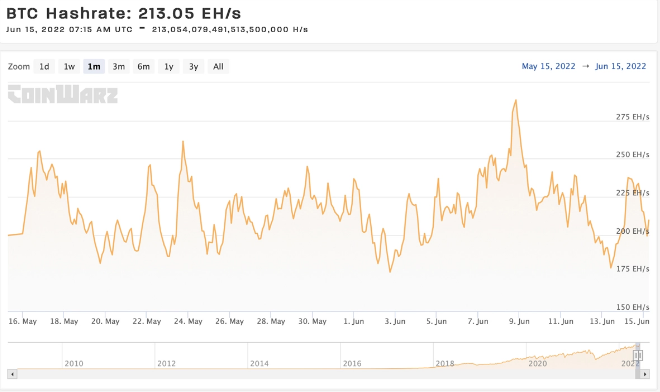Click the 150 EH/s axis label
660x392 pixels.
pos(633,307)
